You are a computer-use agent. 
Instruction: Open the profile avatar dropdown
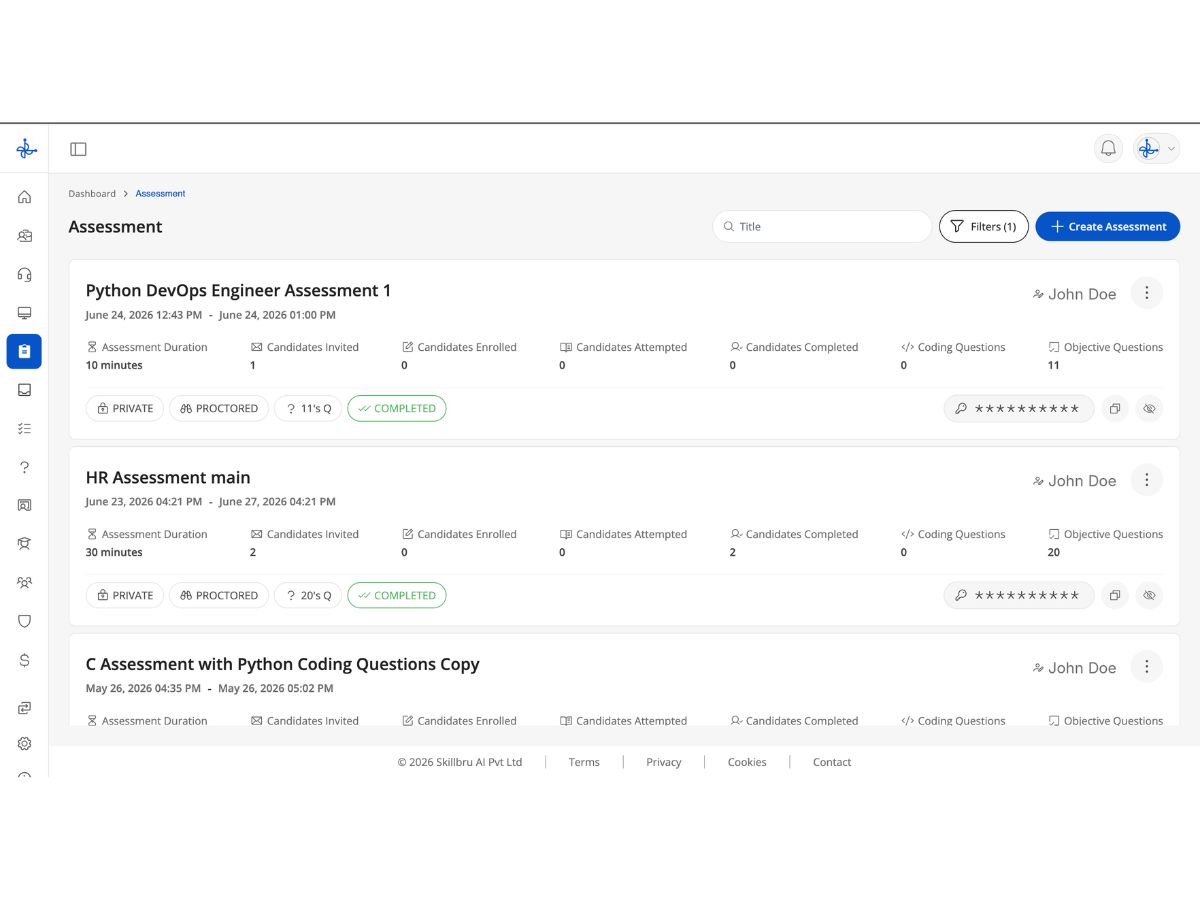1157,149
